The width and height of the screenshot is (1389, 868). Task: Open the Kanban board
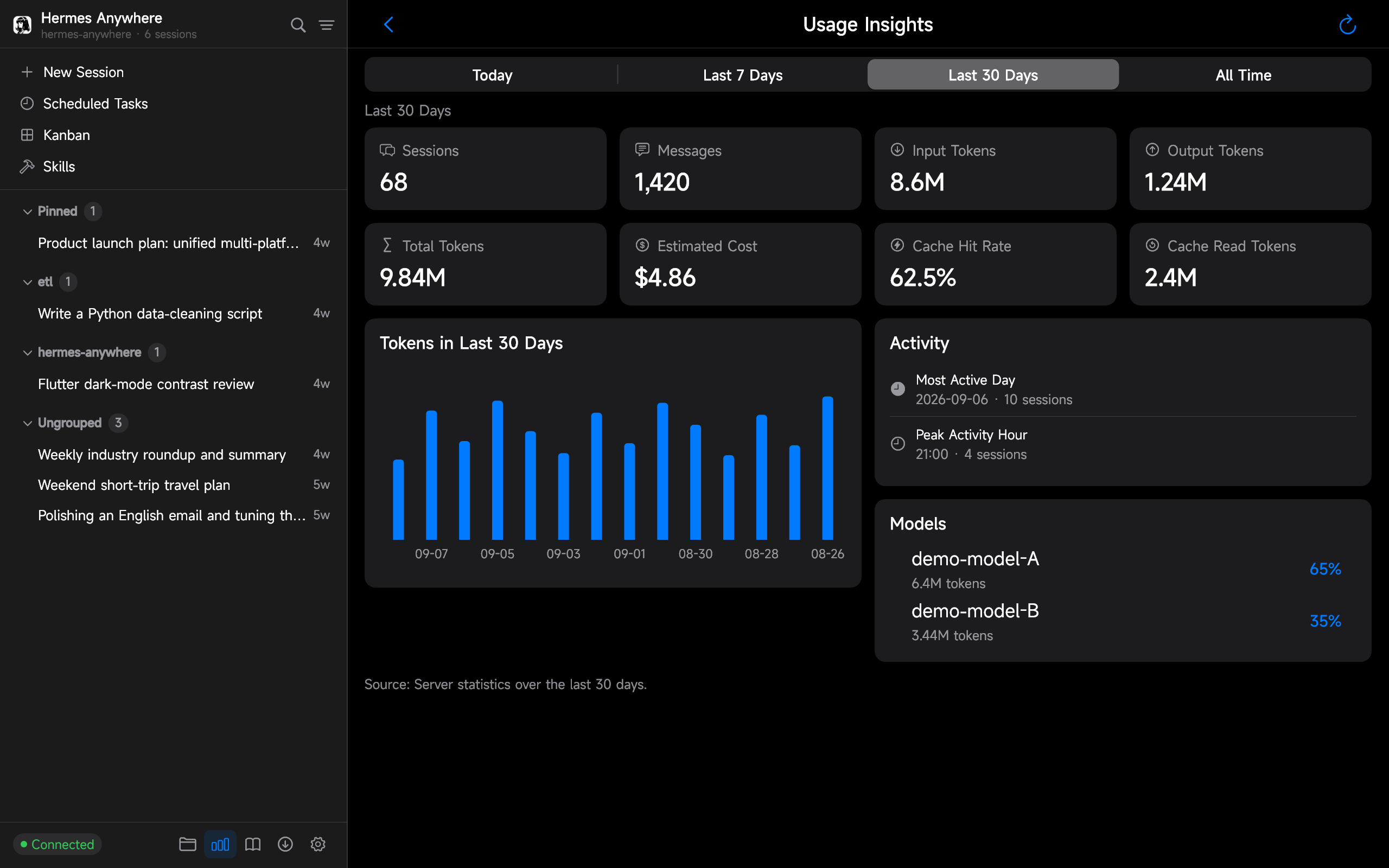(173, 136)
